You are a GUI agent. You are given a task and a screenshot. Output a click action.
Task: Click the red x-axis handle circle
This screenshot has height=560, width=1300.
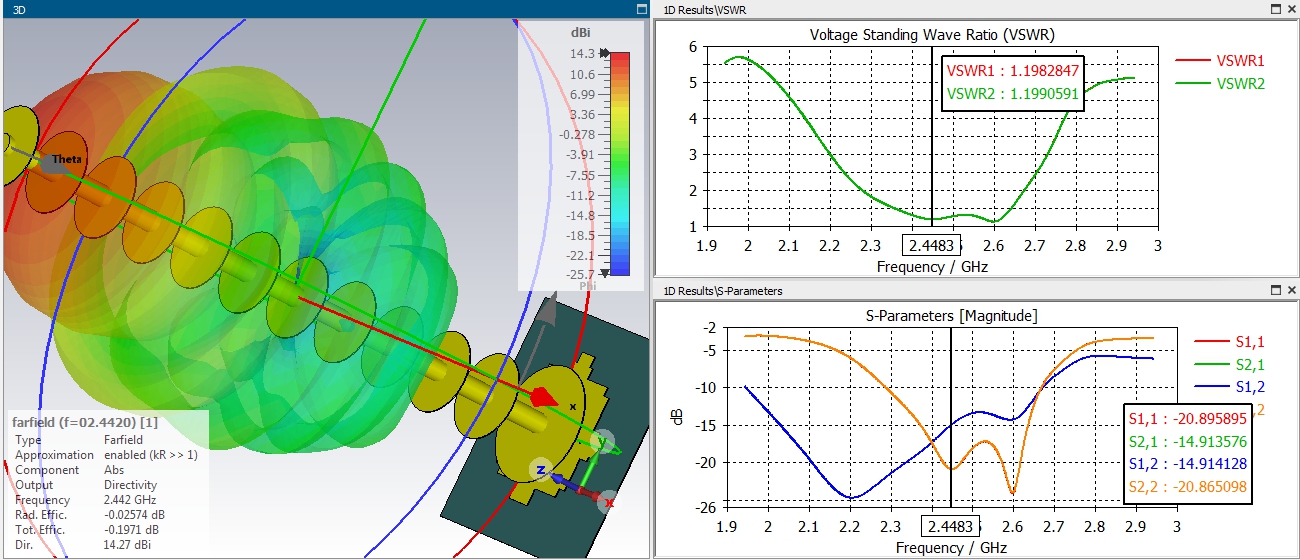607,502
